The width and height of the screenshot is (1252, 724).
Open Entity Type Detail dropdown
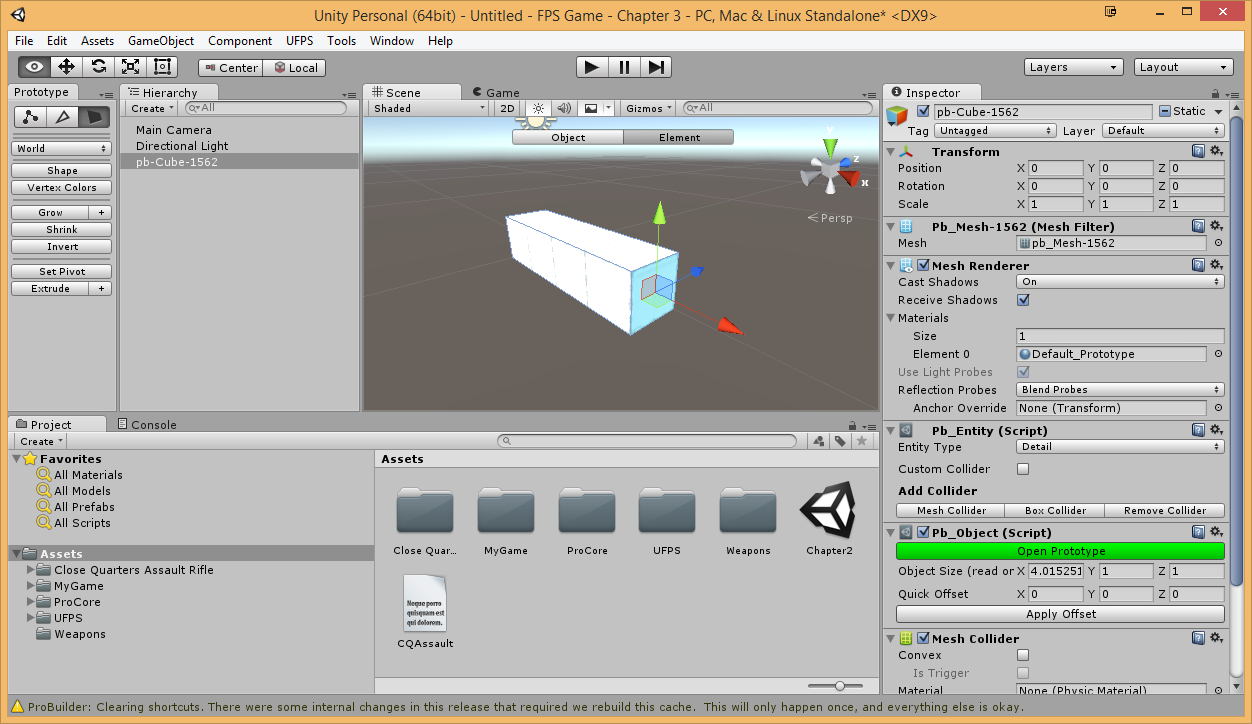[1120, 447]
